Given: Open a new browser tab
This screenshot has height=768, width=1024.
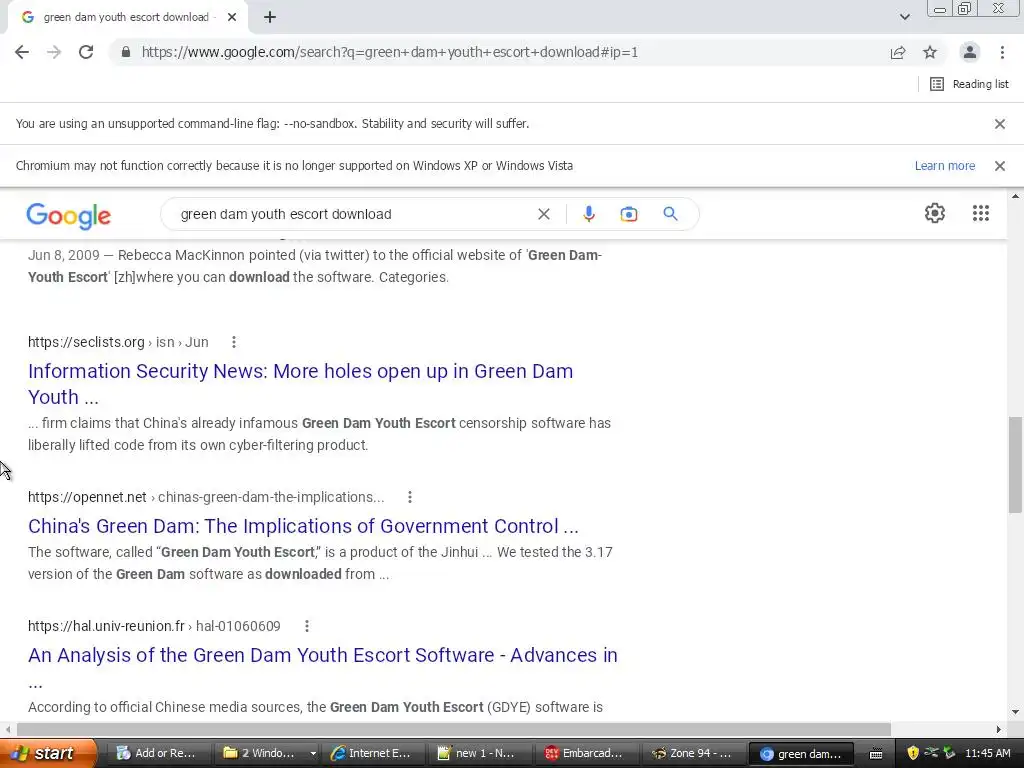Looking at the screenshot, I should pyautogui.click(x=270, y=17).
